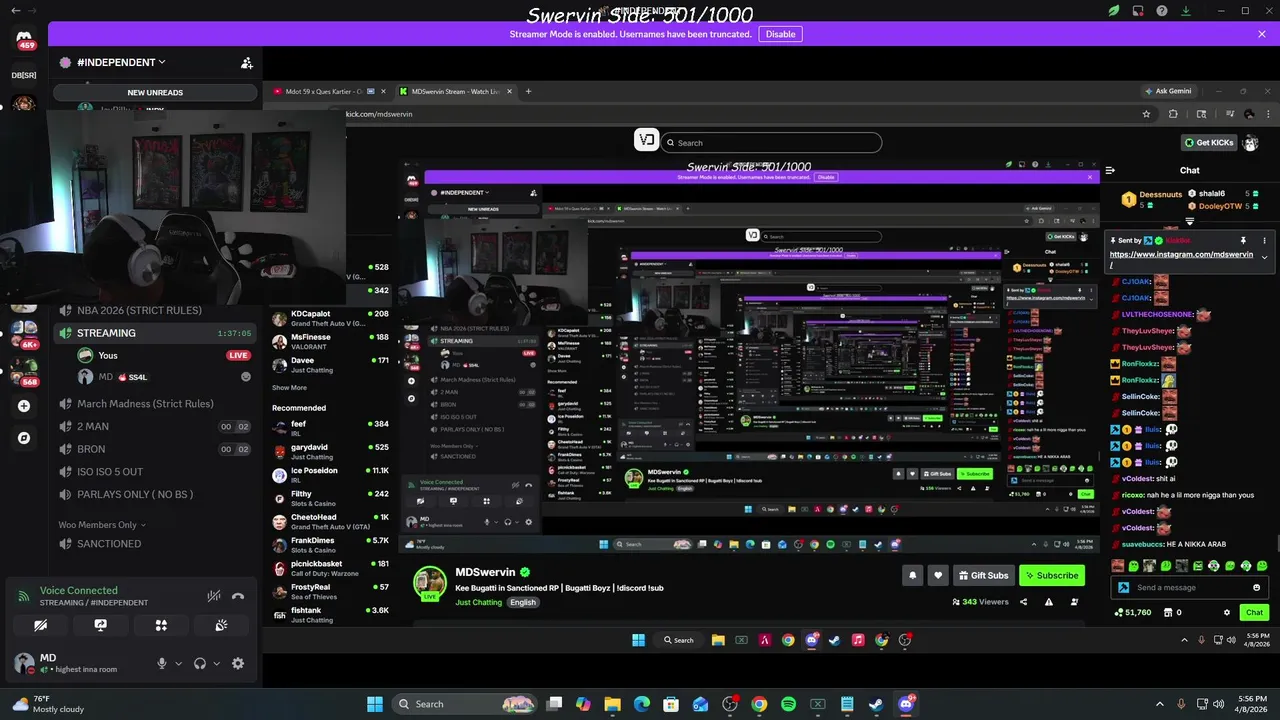Open Steam from Windows taskbar

click(x=876, y=704)
